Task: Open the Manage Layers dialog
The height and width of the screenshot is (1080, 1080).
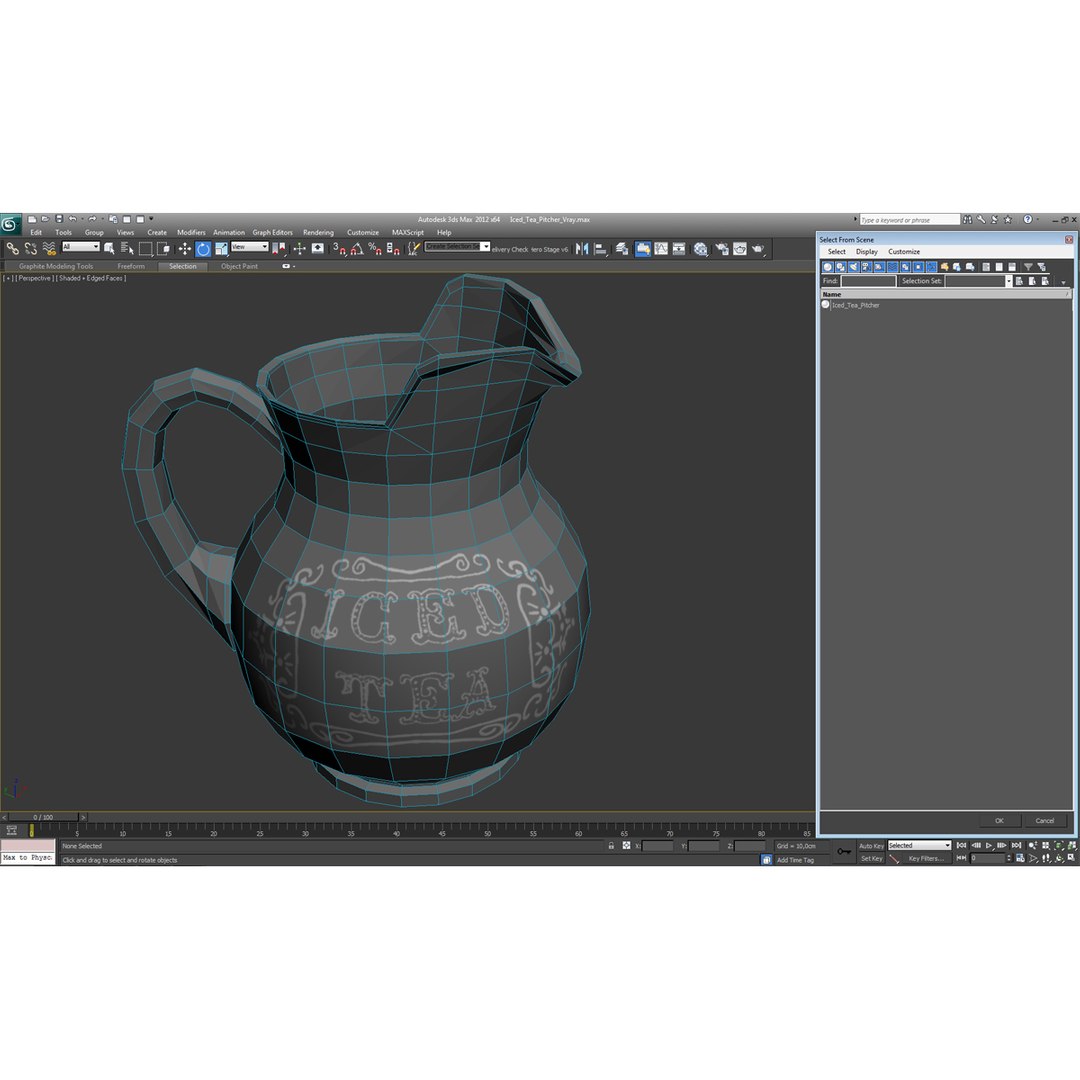Action: (622, 249)
